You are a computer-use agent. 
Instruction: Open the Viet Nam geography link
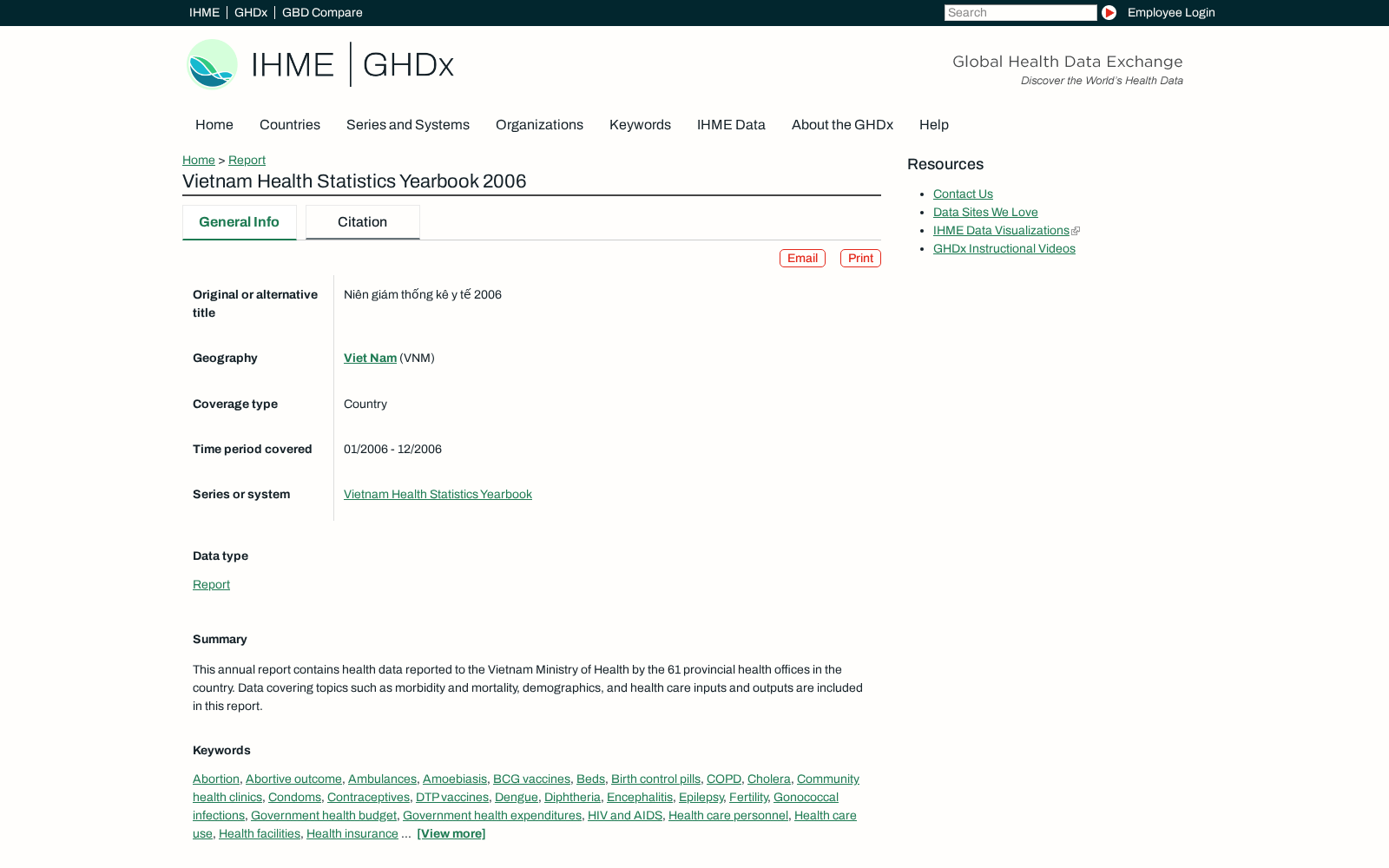click(370, 358)
